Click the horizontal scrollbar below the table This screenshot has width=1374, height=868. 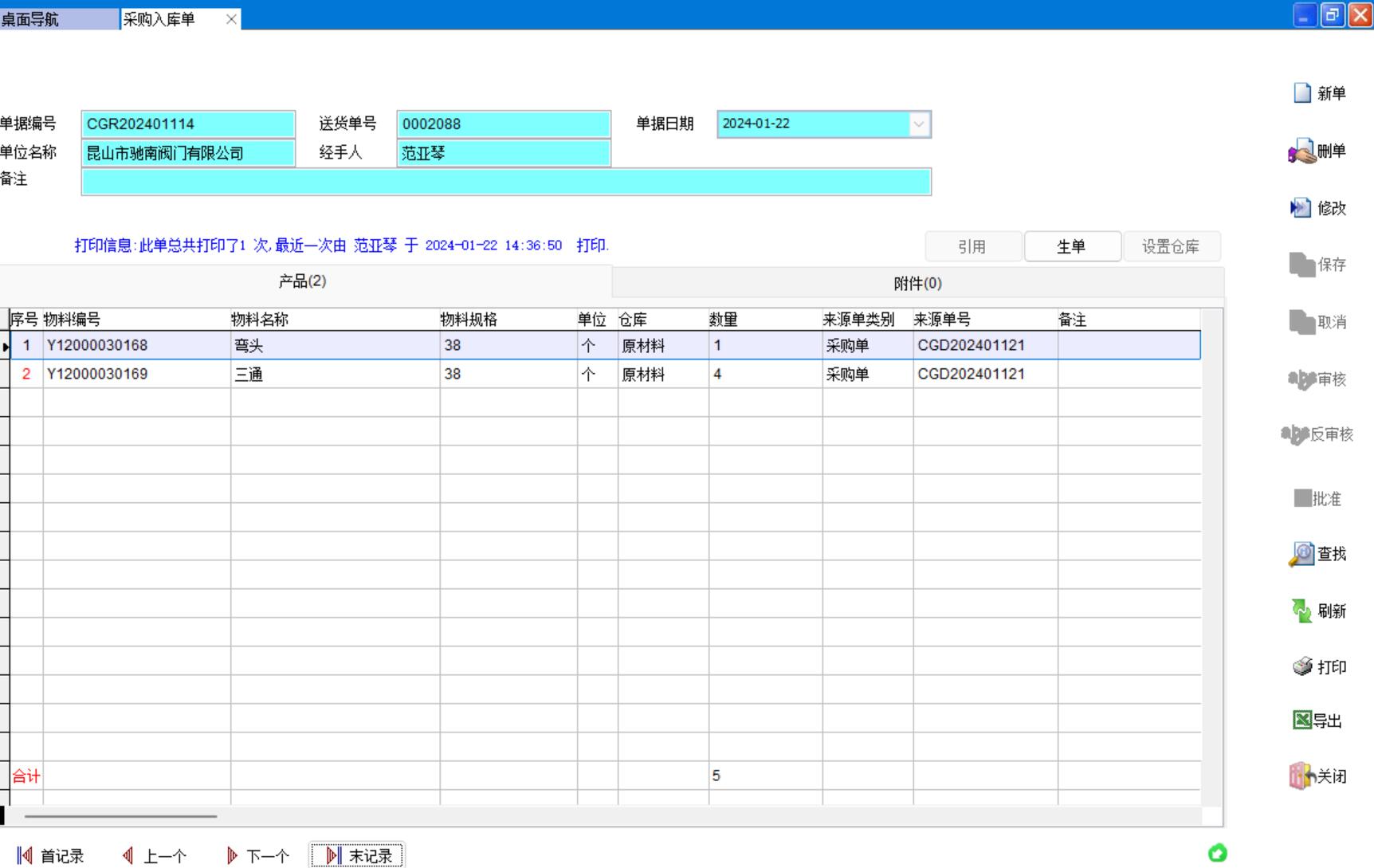[120, 816]
